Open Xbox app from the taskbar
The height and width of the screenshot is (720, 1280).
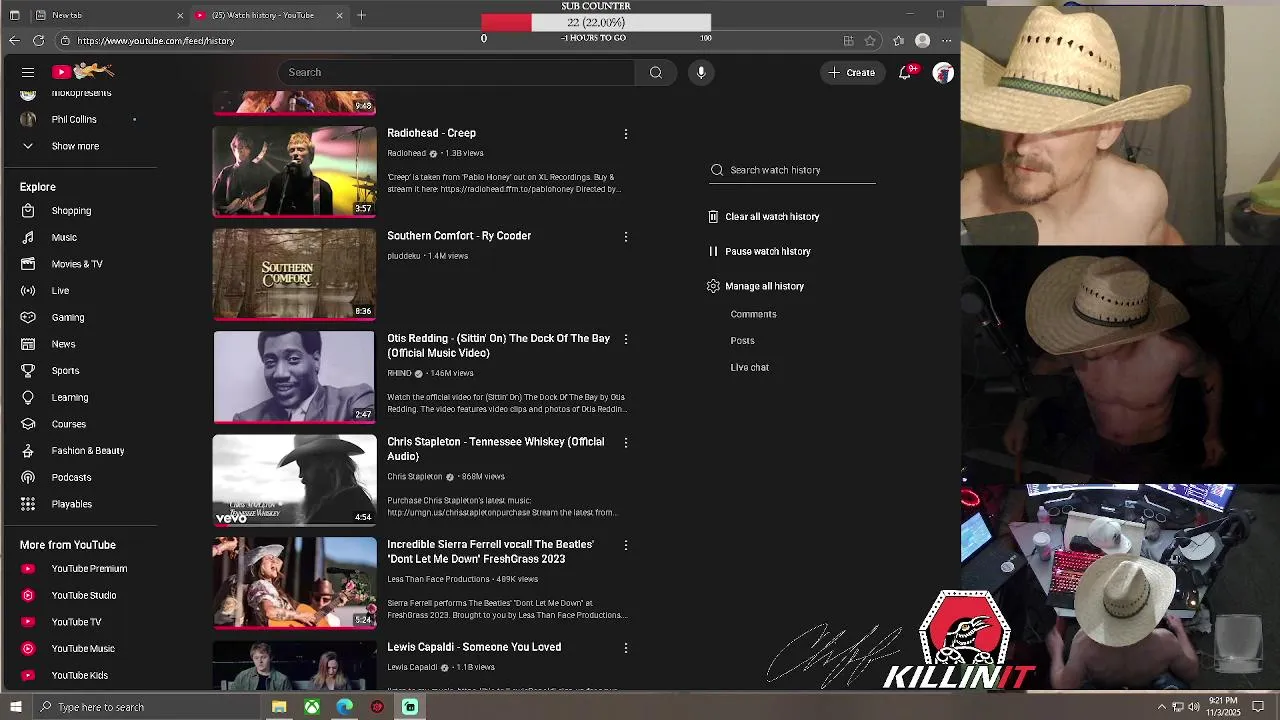pyautogui.click(x=312, y=707)
